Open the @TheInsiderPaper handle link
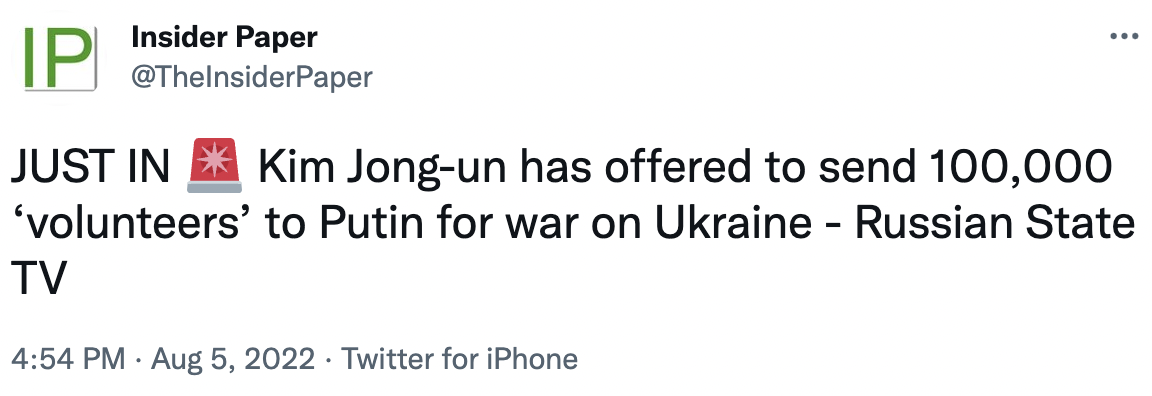The image size is (1152, 396). [251, 76]
